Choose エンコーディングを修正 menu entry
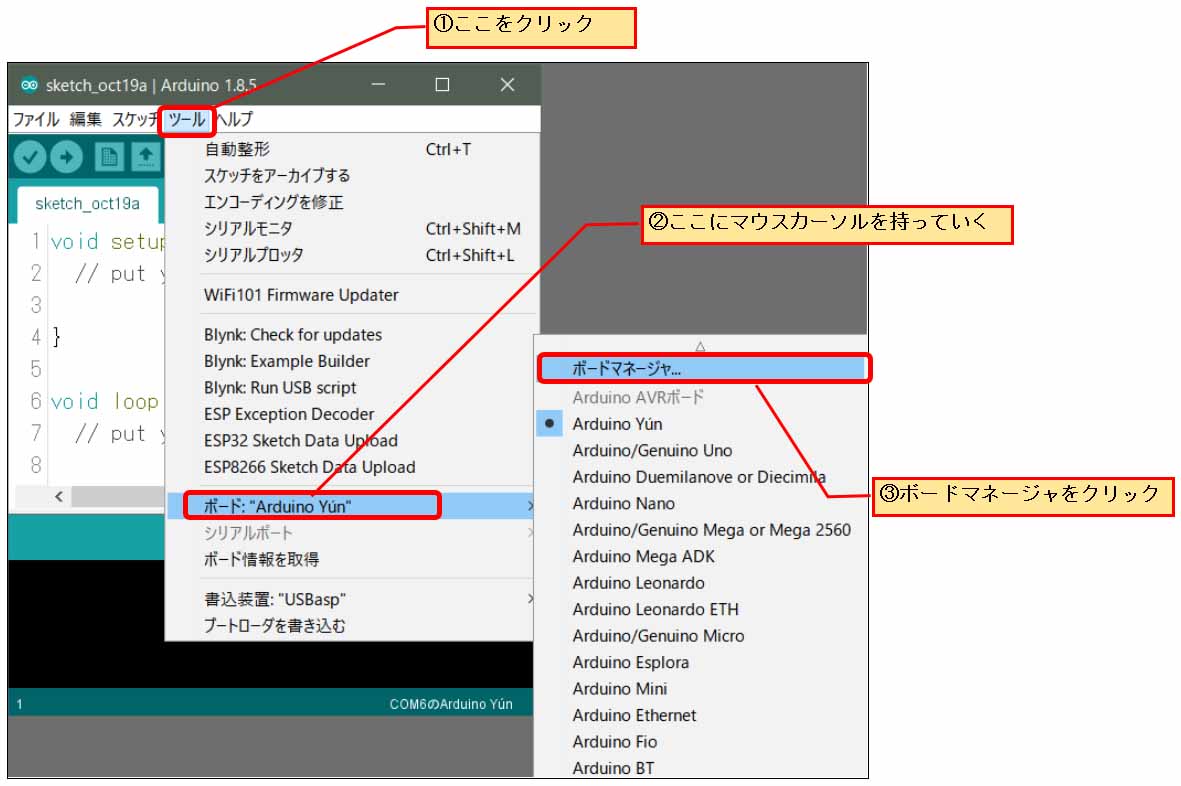This screenshot has height=786, width=1181. (x=352, y=202)
